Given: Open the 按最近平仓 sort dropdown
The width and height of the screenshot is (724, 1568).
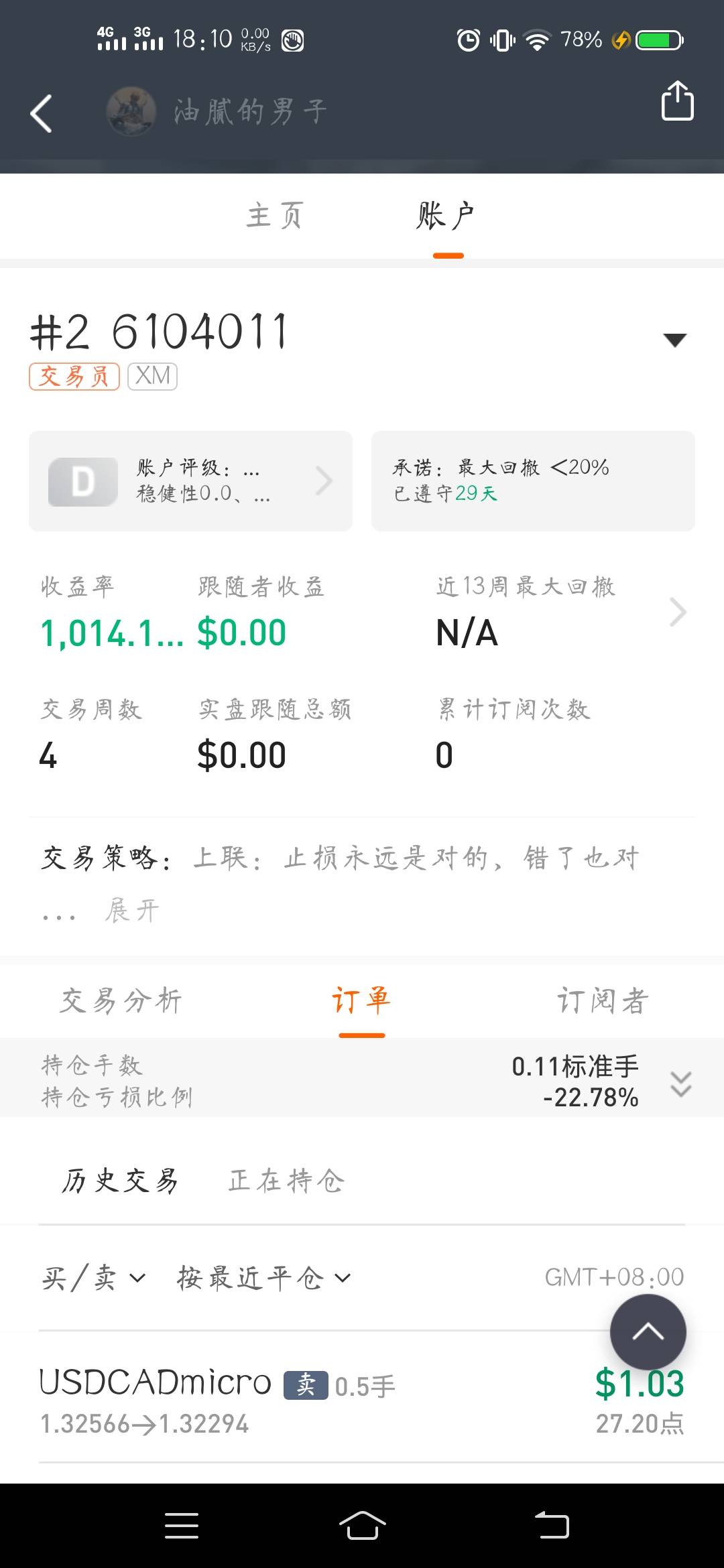Looking at the screenshot, I should (x=263, y=1278).
